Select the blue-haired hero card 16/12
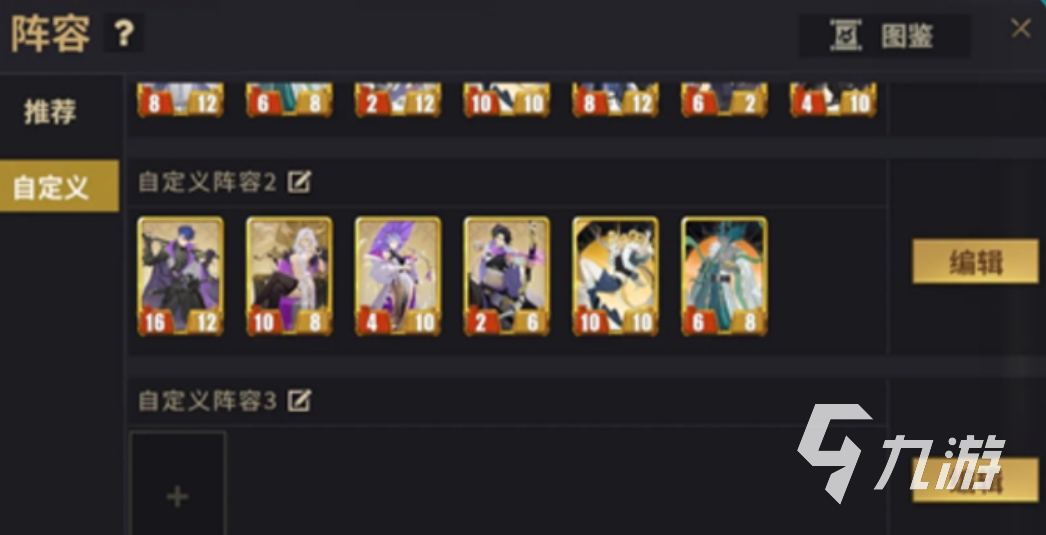Viewport: 1046px width, 535px height. coord(181,276)
